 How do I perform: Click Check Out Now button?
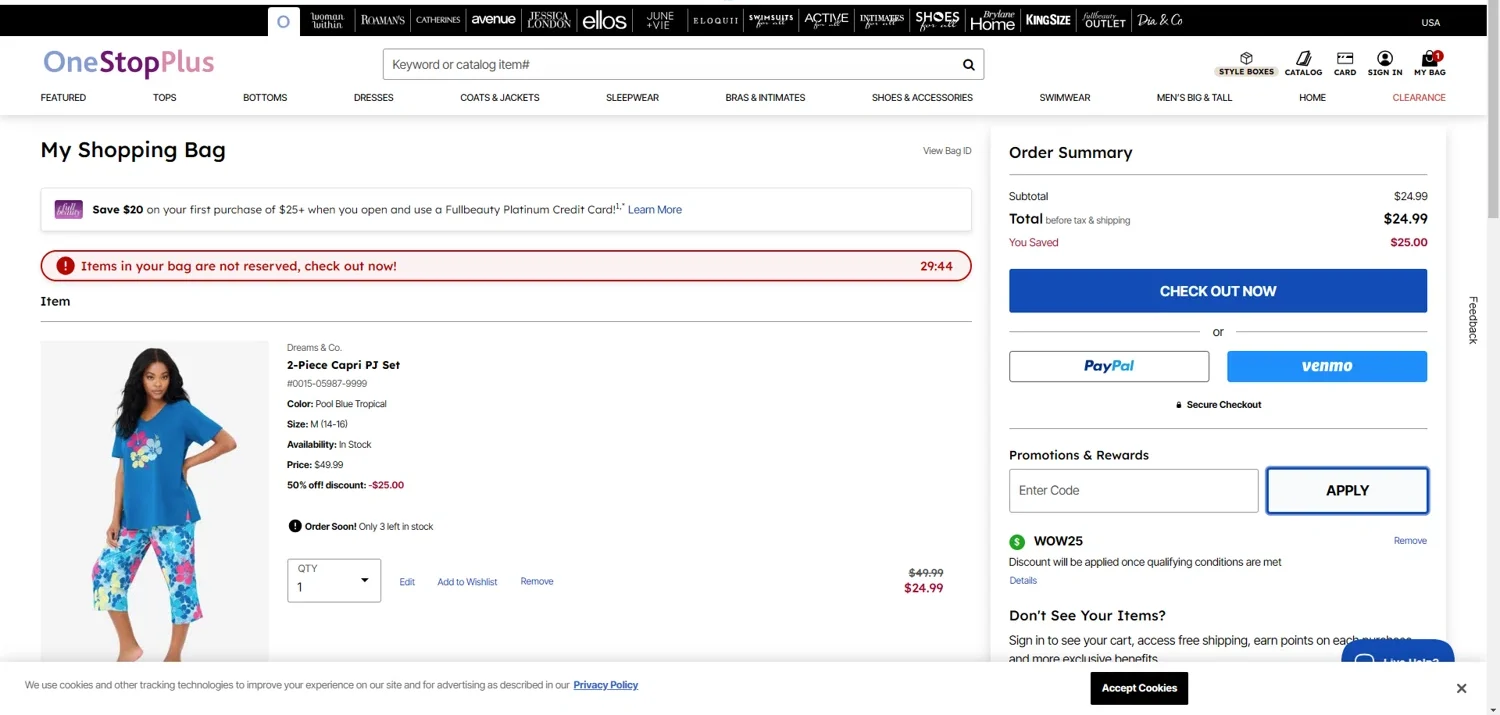1218,291
